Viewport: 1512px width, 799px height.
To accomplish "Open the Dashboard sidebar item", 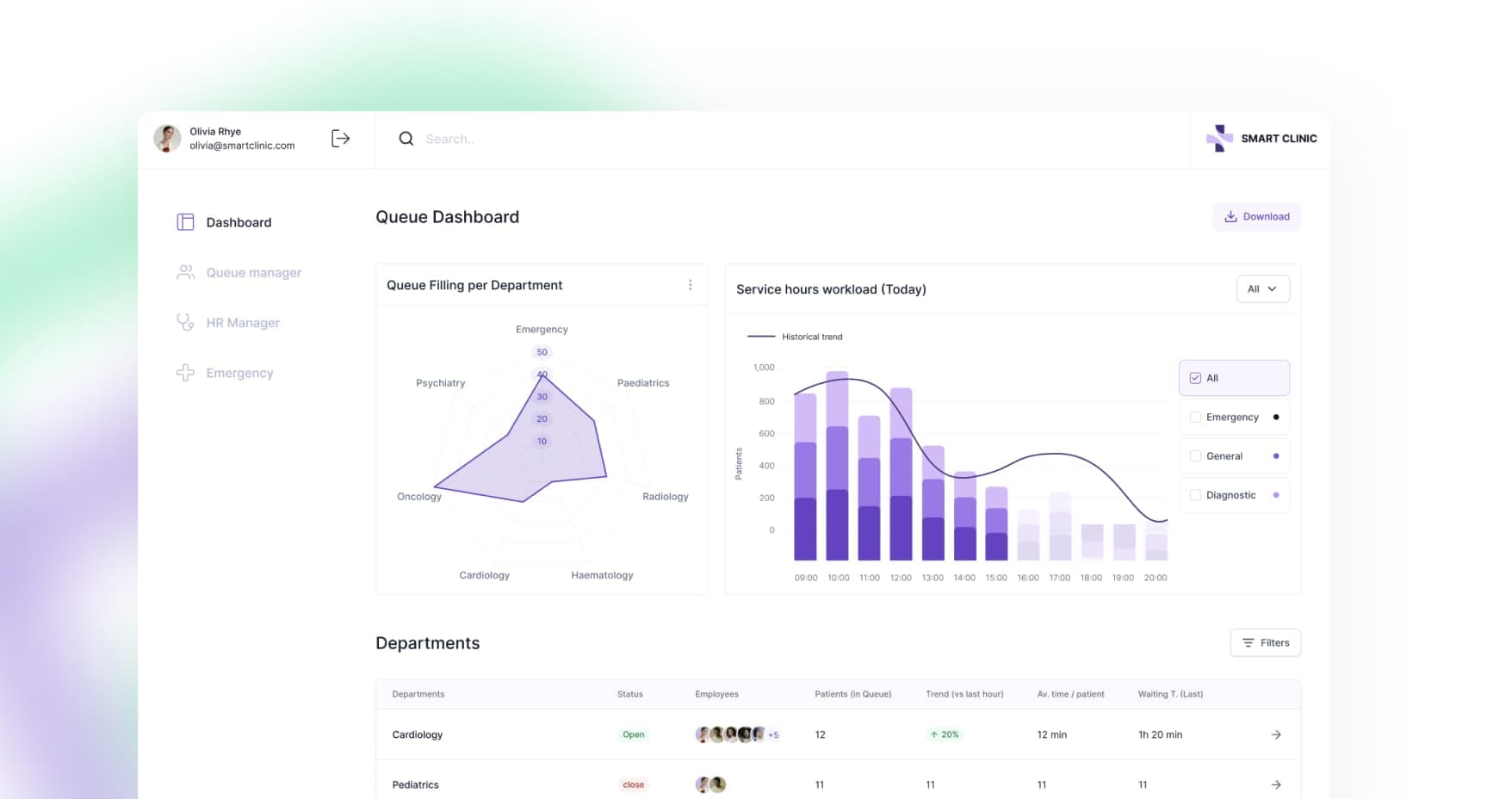I will click(224, 222).
